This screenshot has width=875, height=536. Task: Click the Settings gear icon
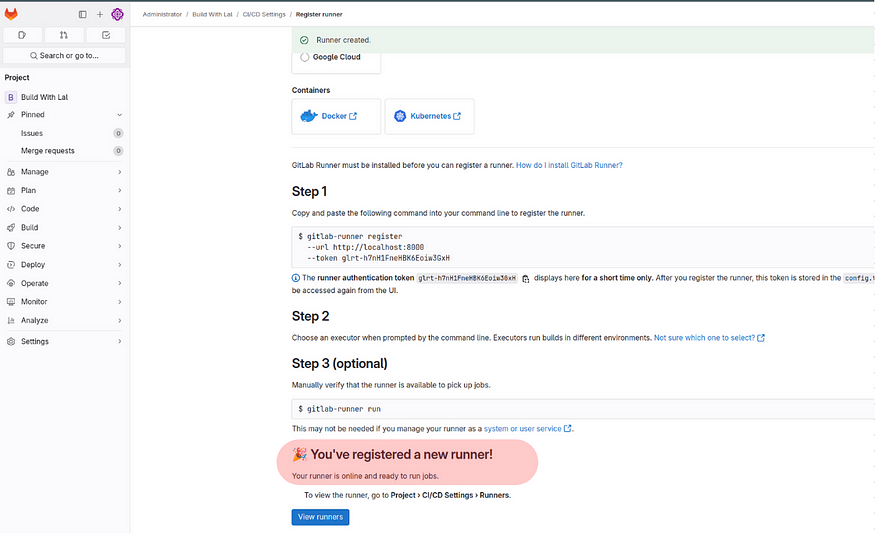tap(11, 341)
